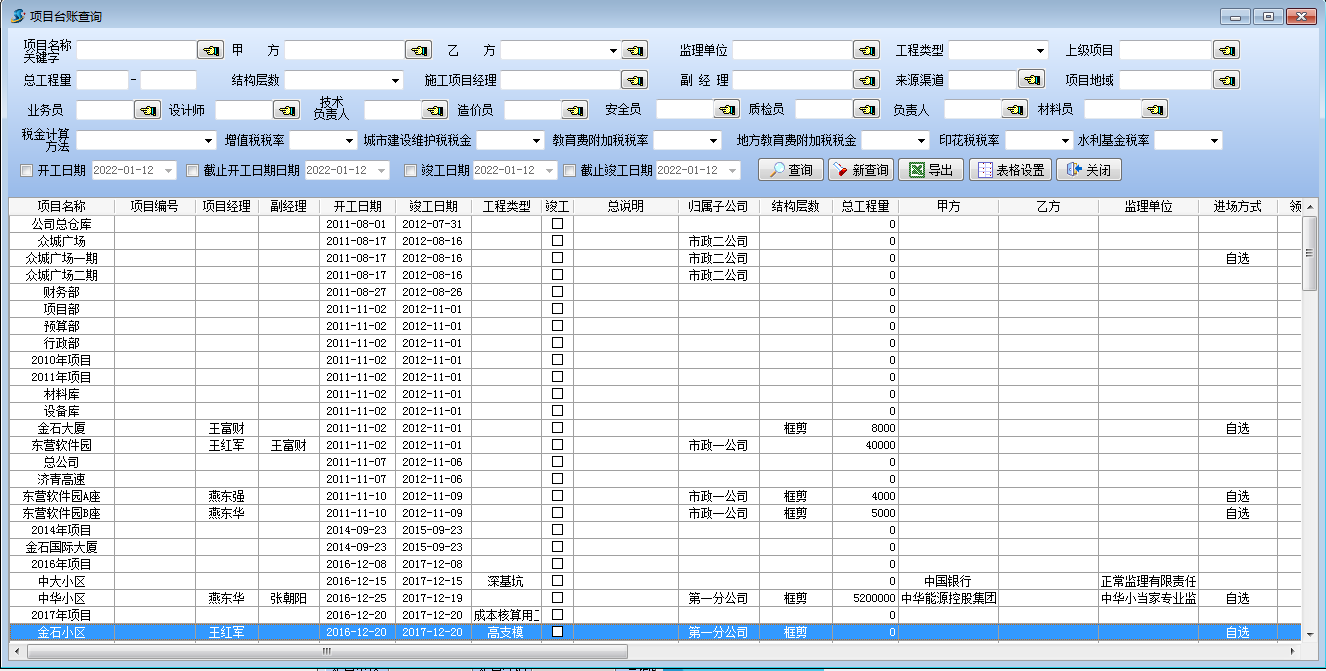Sort by 项目名称 column header
The height and width of the screenshot is (671, 1326).
pyautogui.click(x=61, y=207)
